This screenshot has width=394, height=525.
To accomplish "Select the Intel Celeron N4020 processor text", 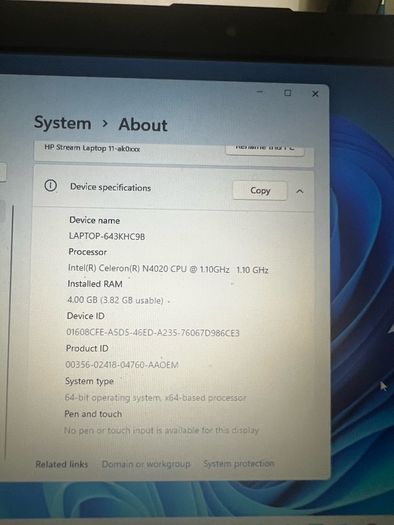I will 168,269.
